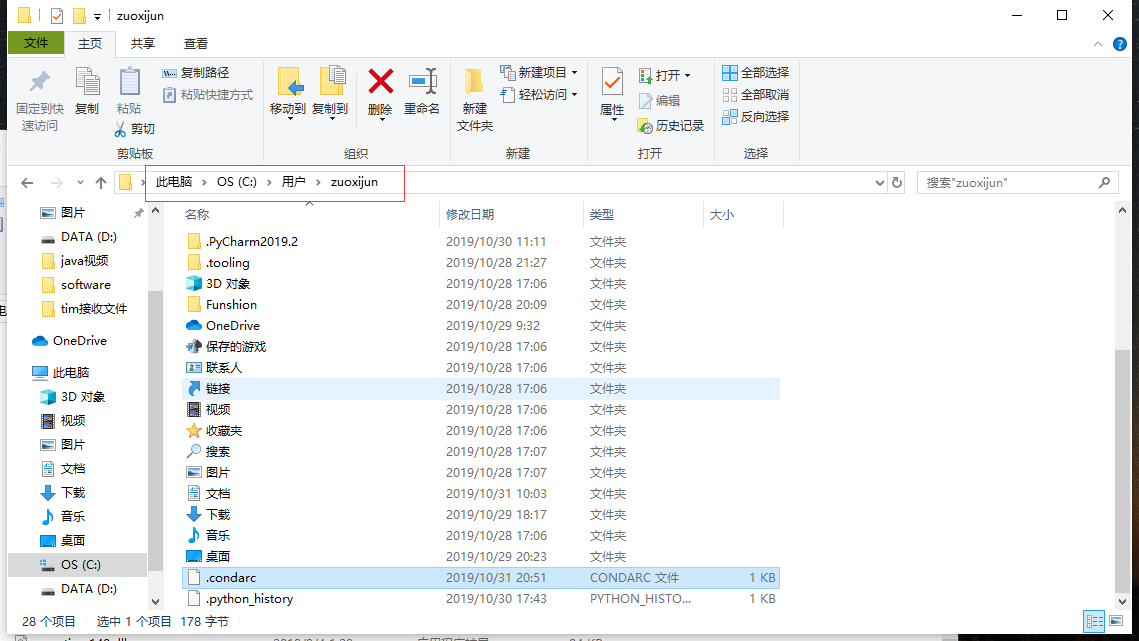Switch to the Share tab
This screenshot has height=641, width=1139.
coord(142,44)
